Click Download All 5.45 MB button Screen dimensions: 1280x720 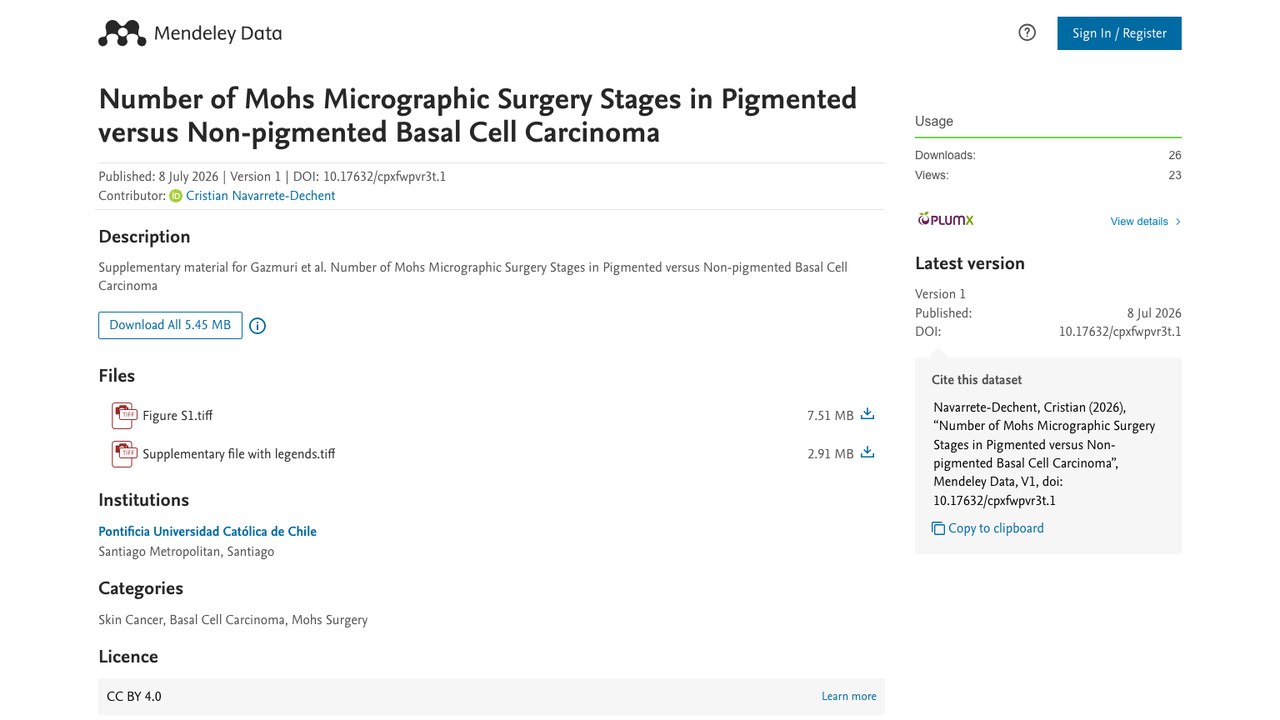170,325
